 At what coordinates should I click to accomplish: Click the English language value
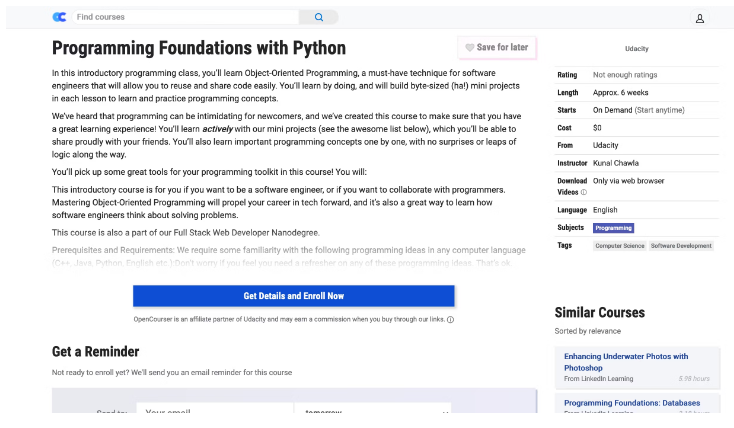coord(605,210)
